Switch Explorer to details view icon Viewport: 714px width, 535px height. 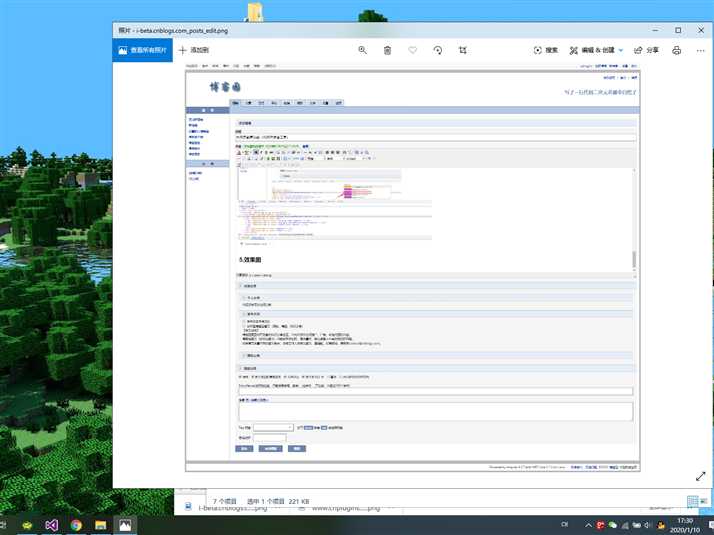[x=692, y=501]
